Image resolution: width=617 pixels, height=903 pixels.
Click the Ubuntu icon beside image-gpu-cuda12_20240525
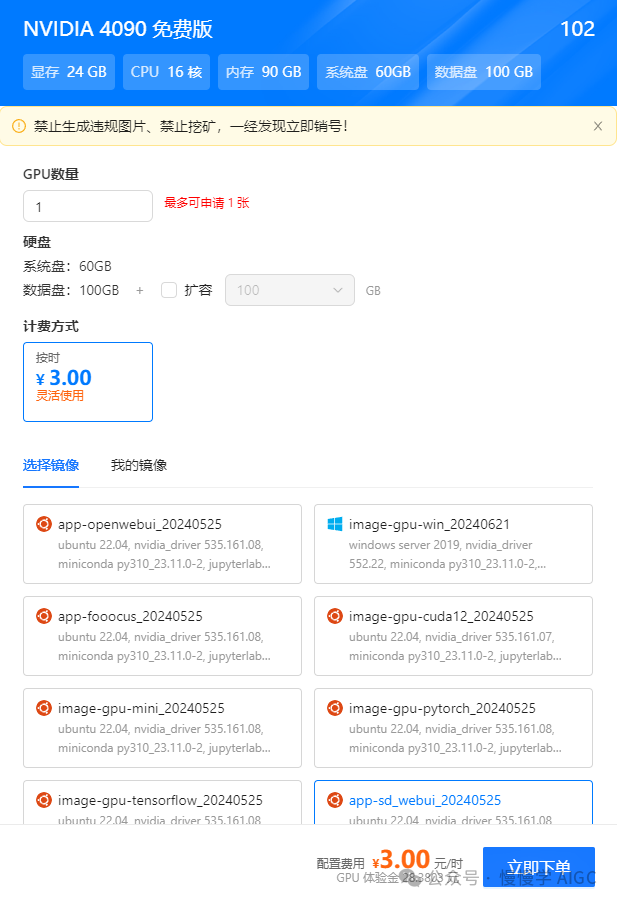point(335,616)
